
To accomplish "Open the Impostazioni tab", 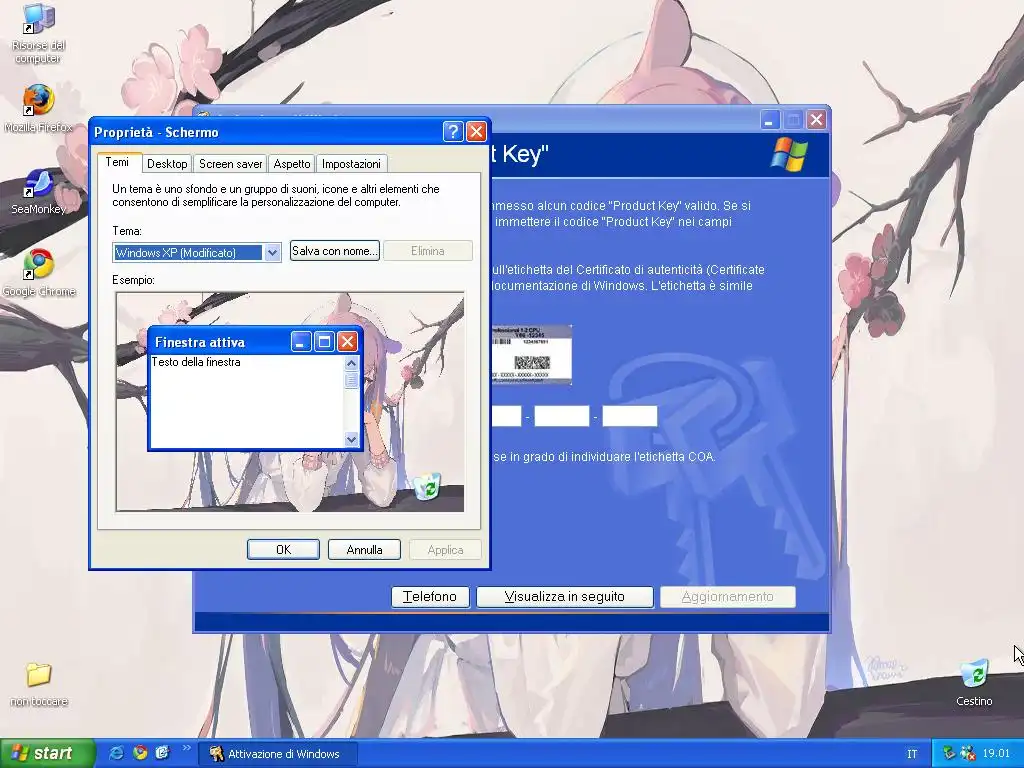I will (x=351, y=164).
